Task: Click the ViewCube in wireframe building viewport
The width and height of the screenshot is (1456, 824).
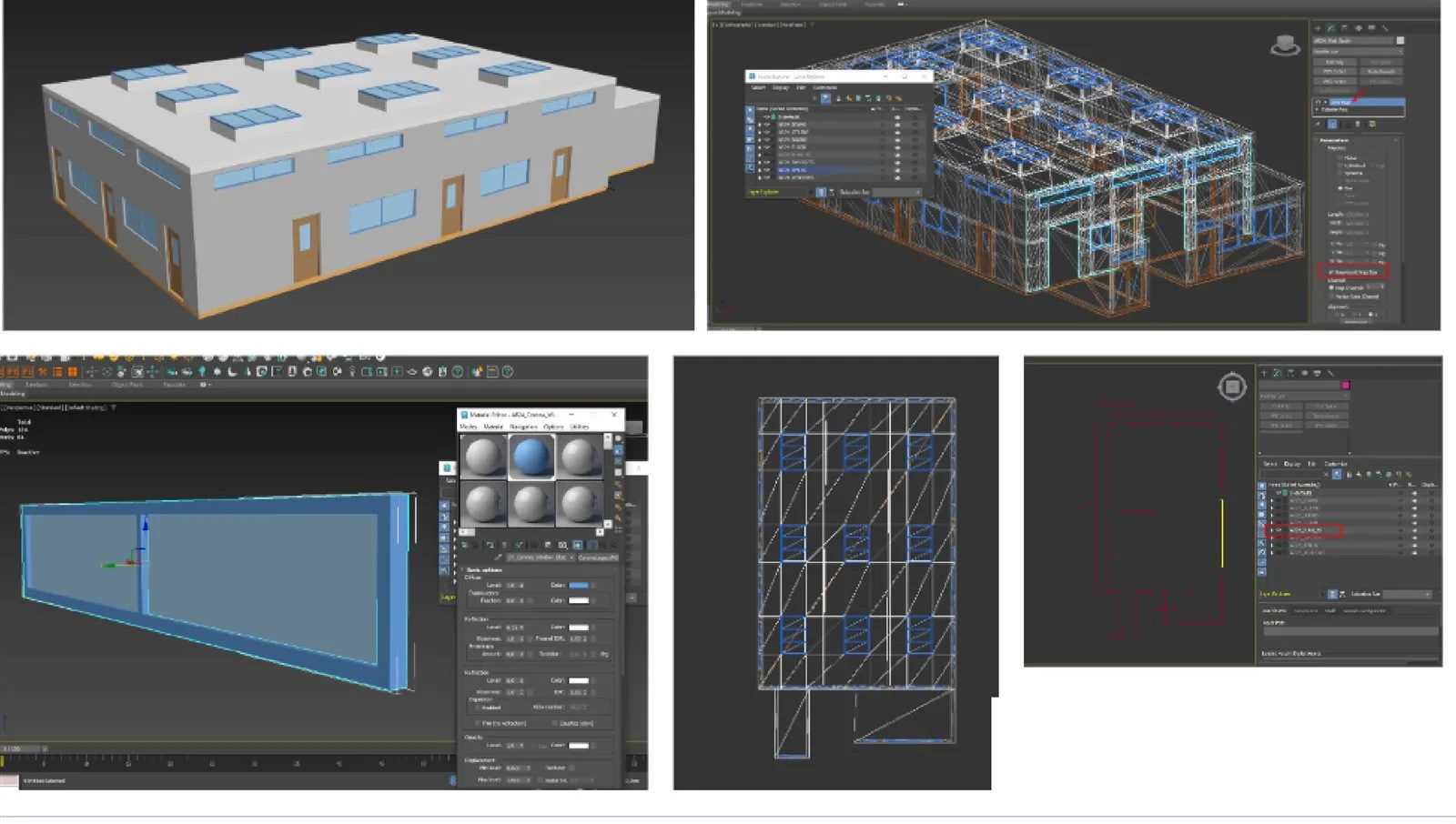Action: tap(1285, 45)
